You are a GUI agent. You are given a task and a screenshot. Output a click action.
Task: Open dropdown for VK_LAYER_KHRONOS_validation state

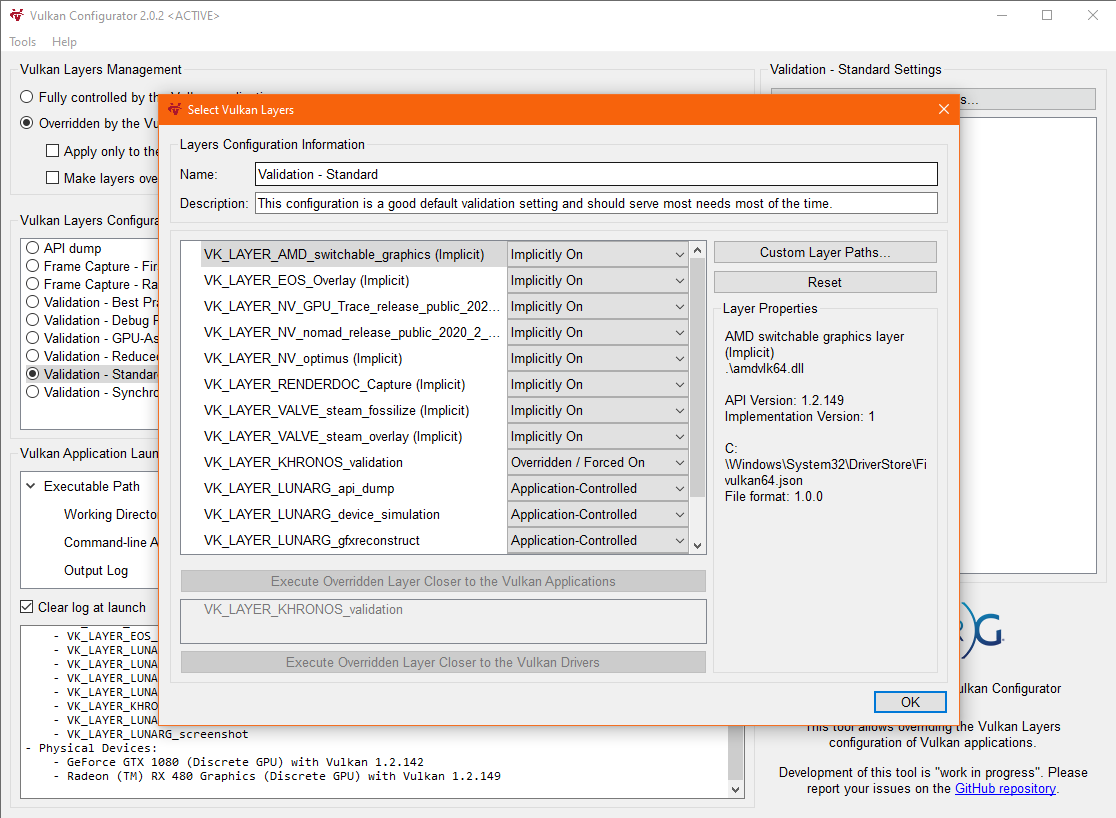click(x=597, y=462)
